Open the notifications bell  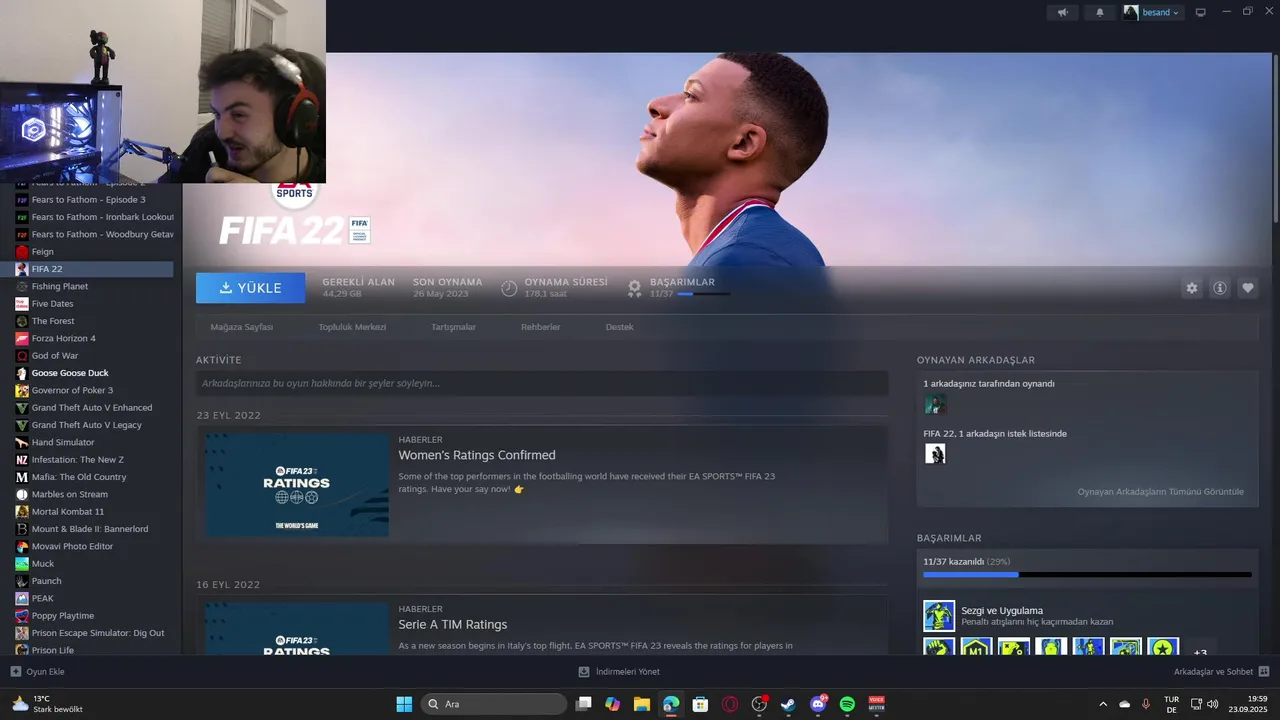[x=1100, y=12]
